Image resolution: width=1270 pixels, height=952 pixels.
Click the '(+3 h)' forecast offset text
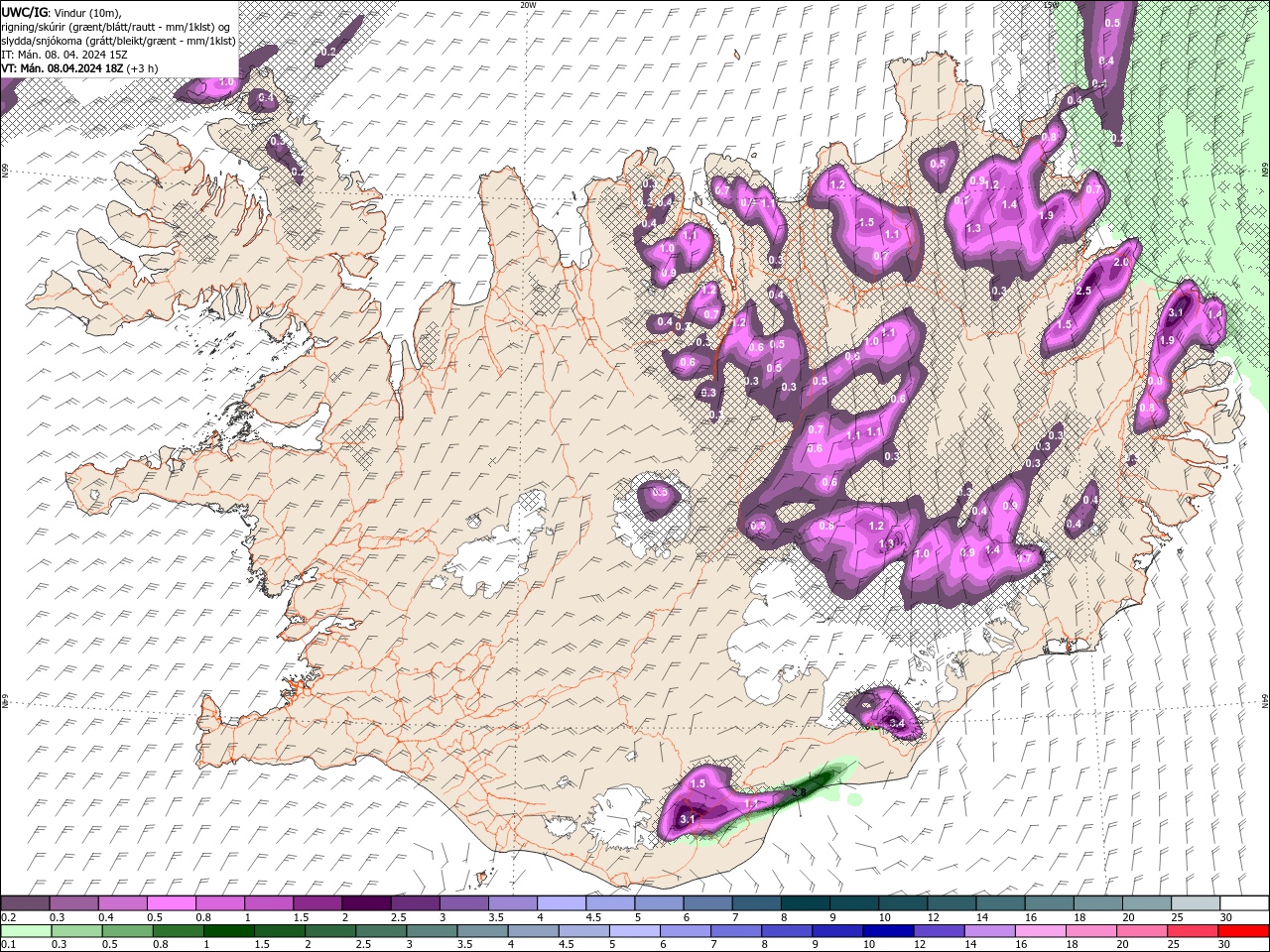[x=142, y=68]
